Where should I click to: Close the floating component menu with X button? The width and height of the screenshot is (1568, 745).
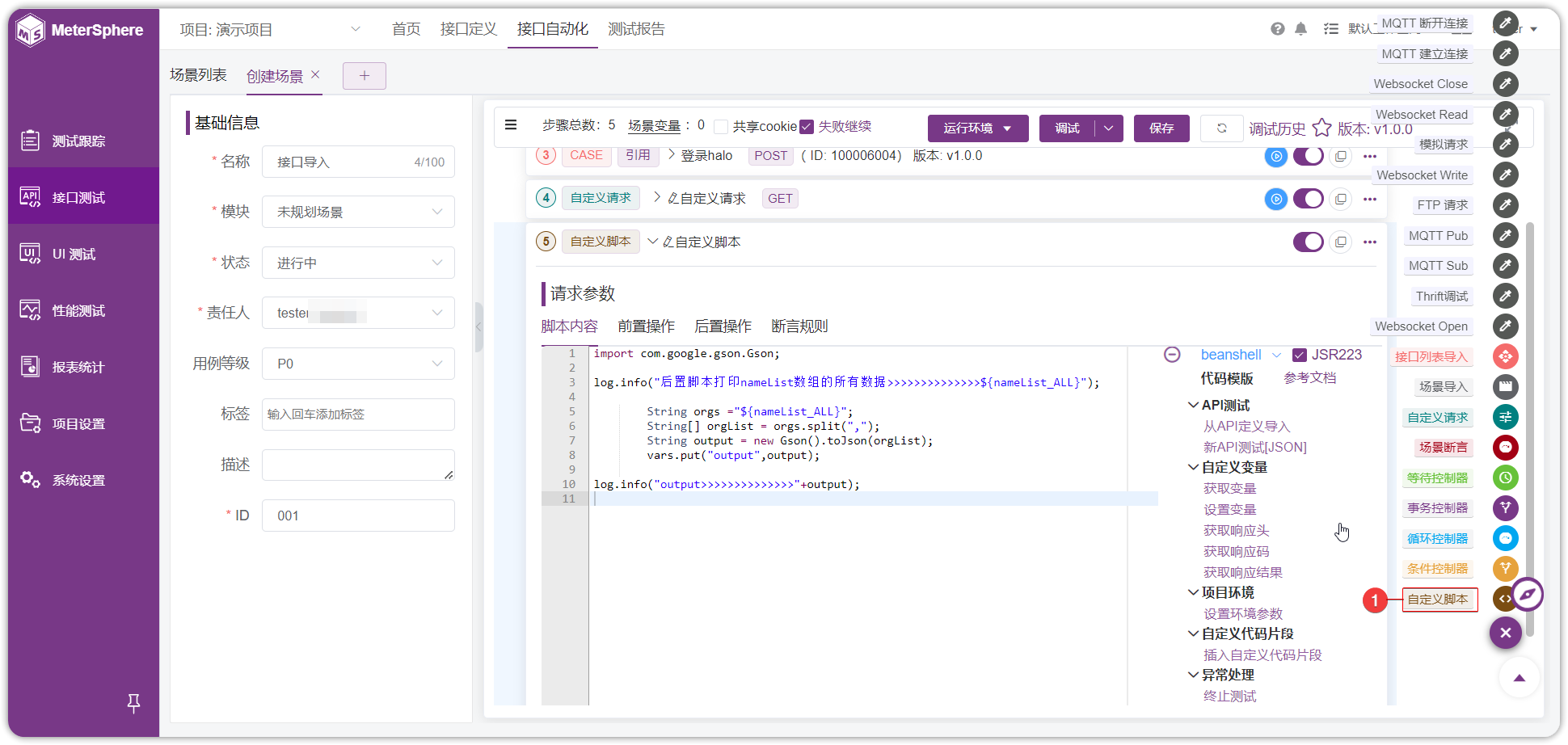(1505, 633)
